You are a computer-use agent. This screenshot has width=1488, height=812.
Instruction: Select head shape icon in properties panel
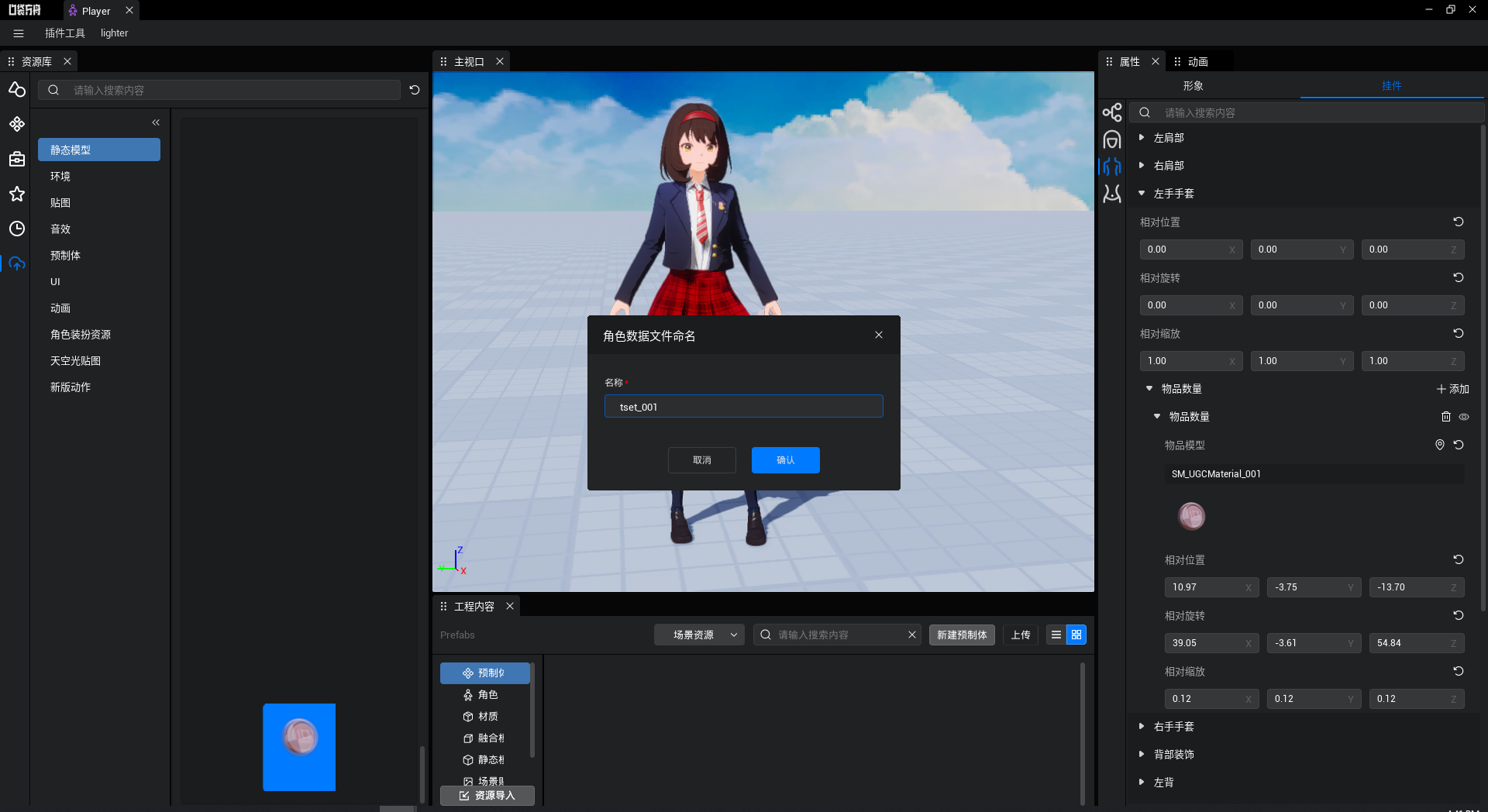coord(1112,139)
